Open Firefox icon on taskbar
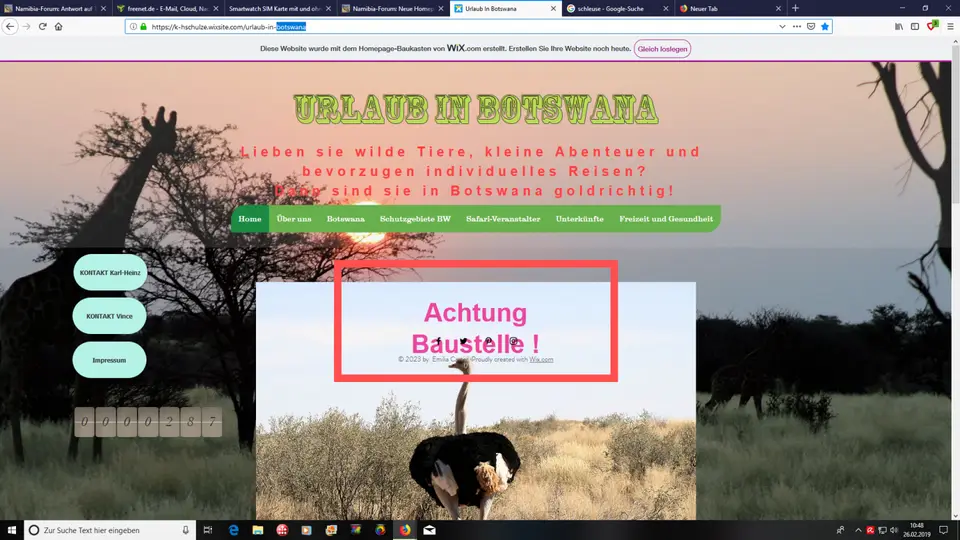This screenshot has width=960, height=540. (405, 530)
